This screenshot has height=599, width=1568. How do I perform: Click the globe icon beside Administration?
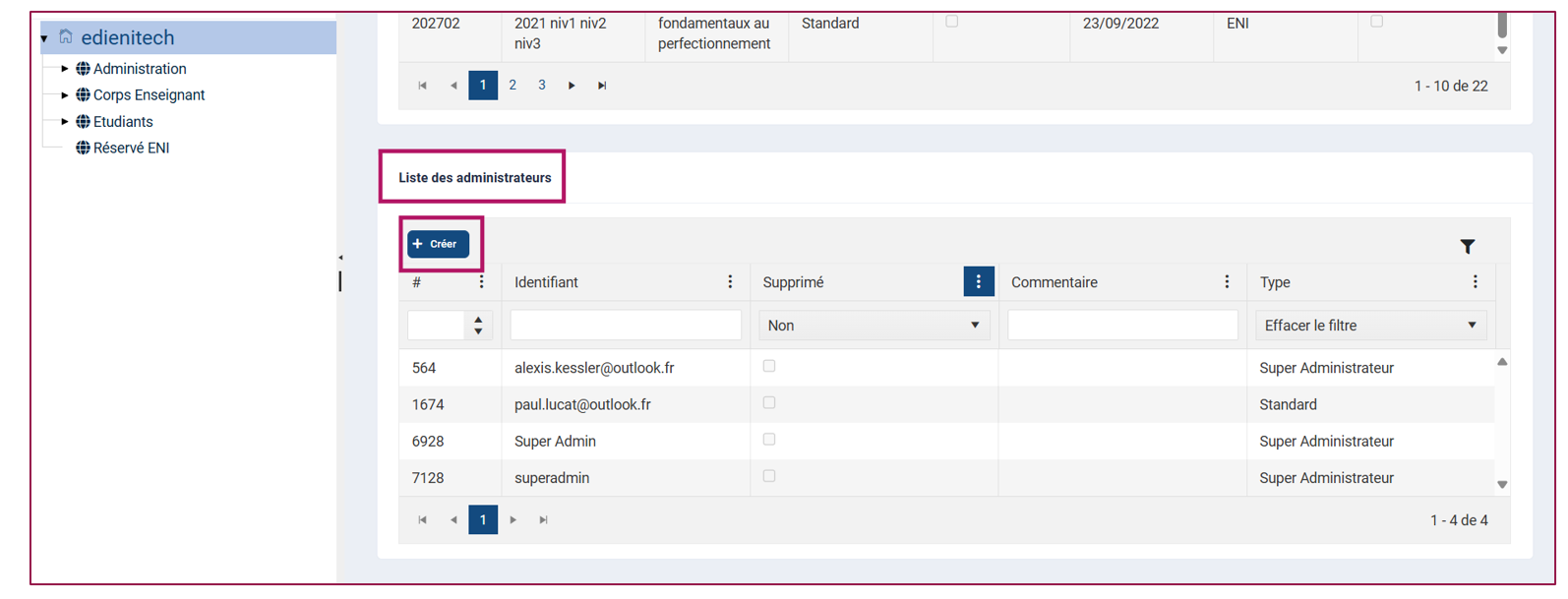click(83, 69)
